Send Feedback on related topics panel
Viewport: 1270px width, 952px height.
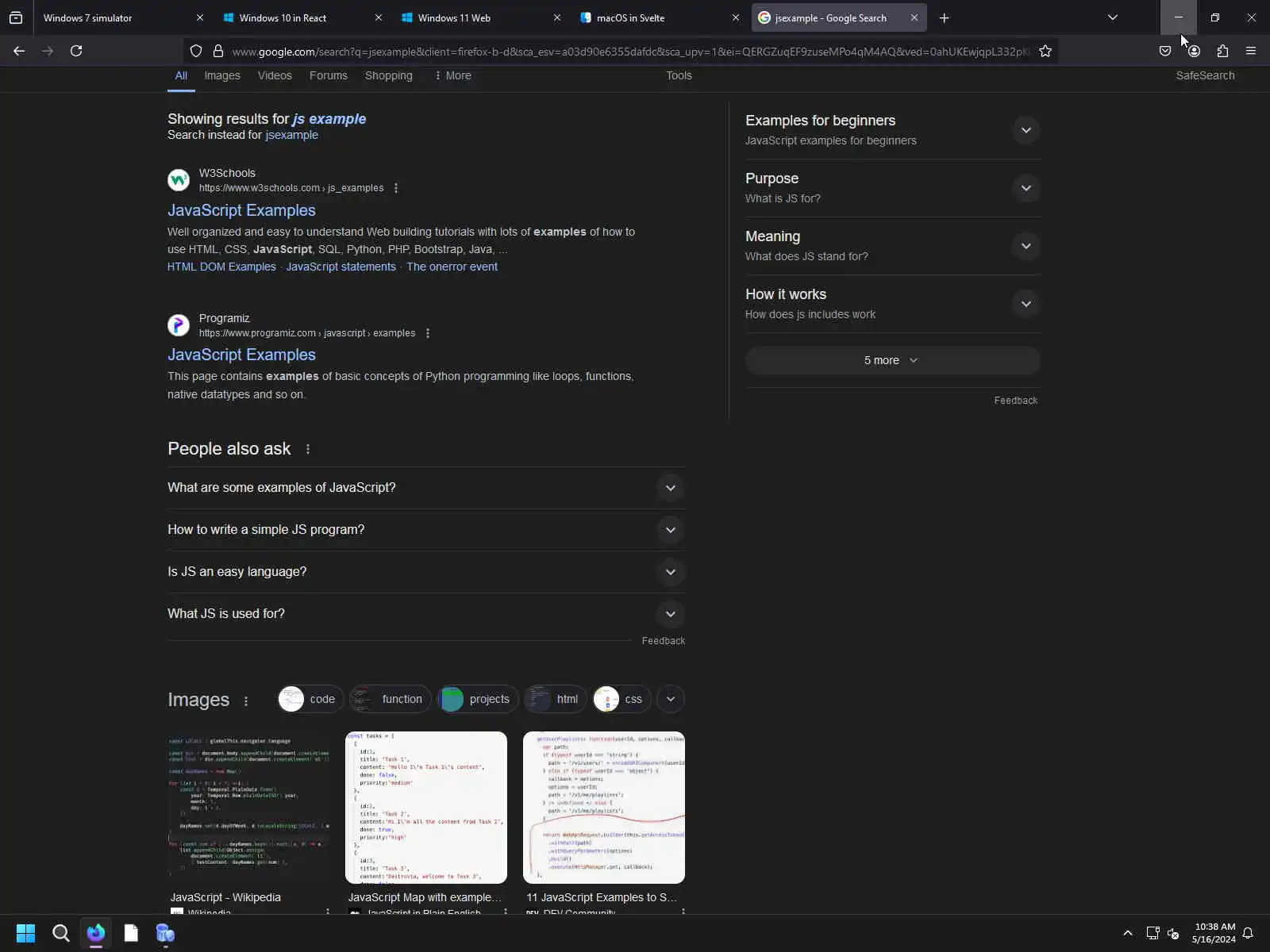click(x=1015, y=401)
